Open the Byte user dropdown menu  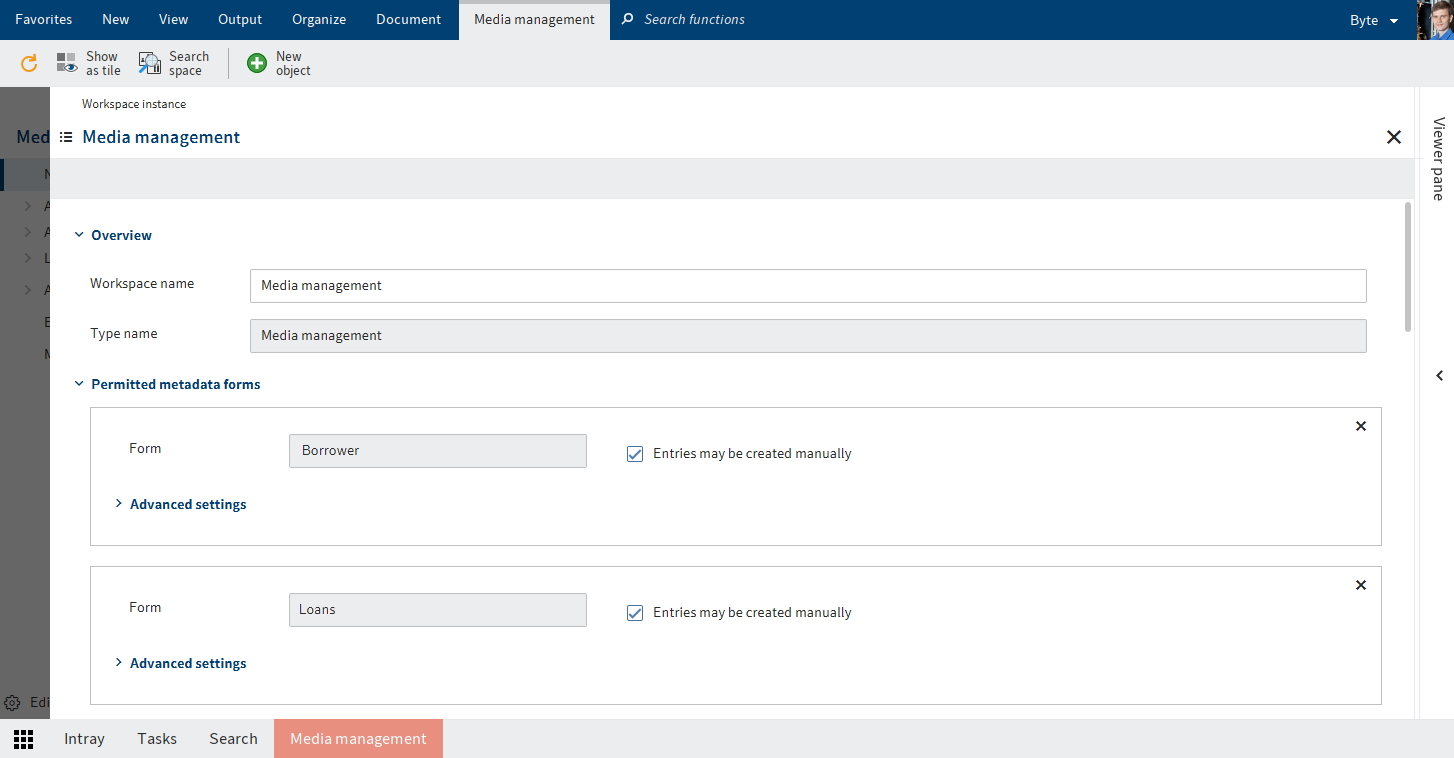tap(1374, 20)
